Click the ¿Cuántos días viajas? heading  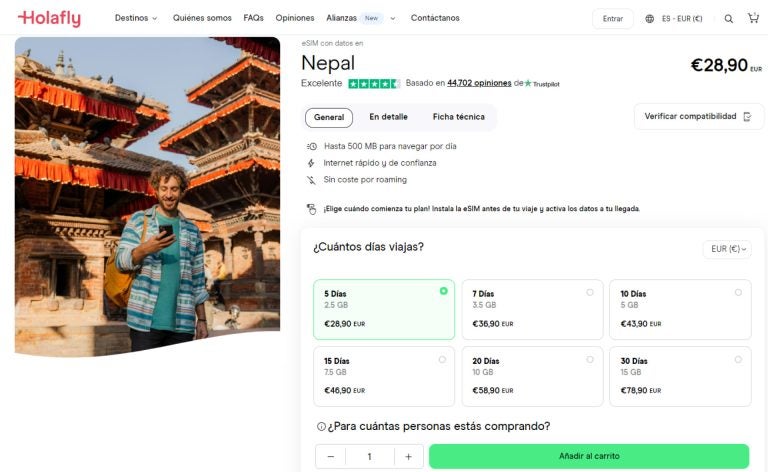[368, 247]
